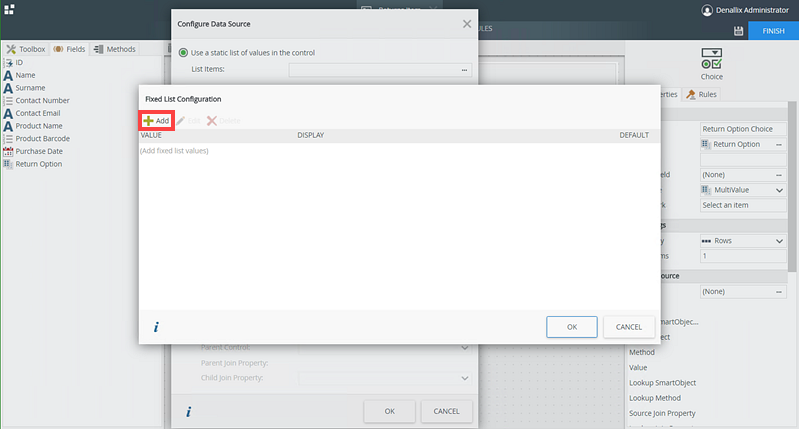Viewport: 800px width, 429px height.
Task: Click the Source Join Property label
Action: click(662, 414)
